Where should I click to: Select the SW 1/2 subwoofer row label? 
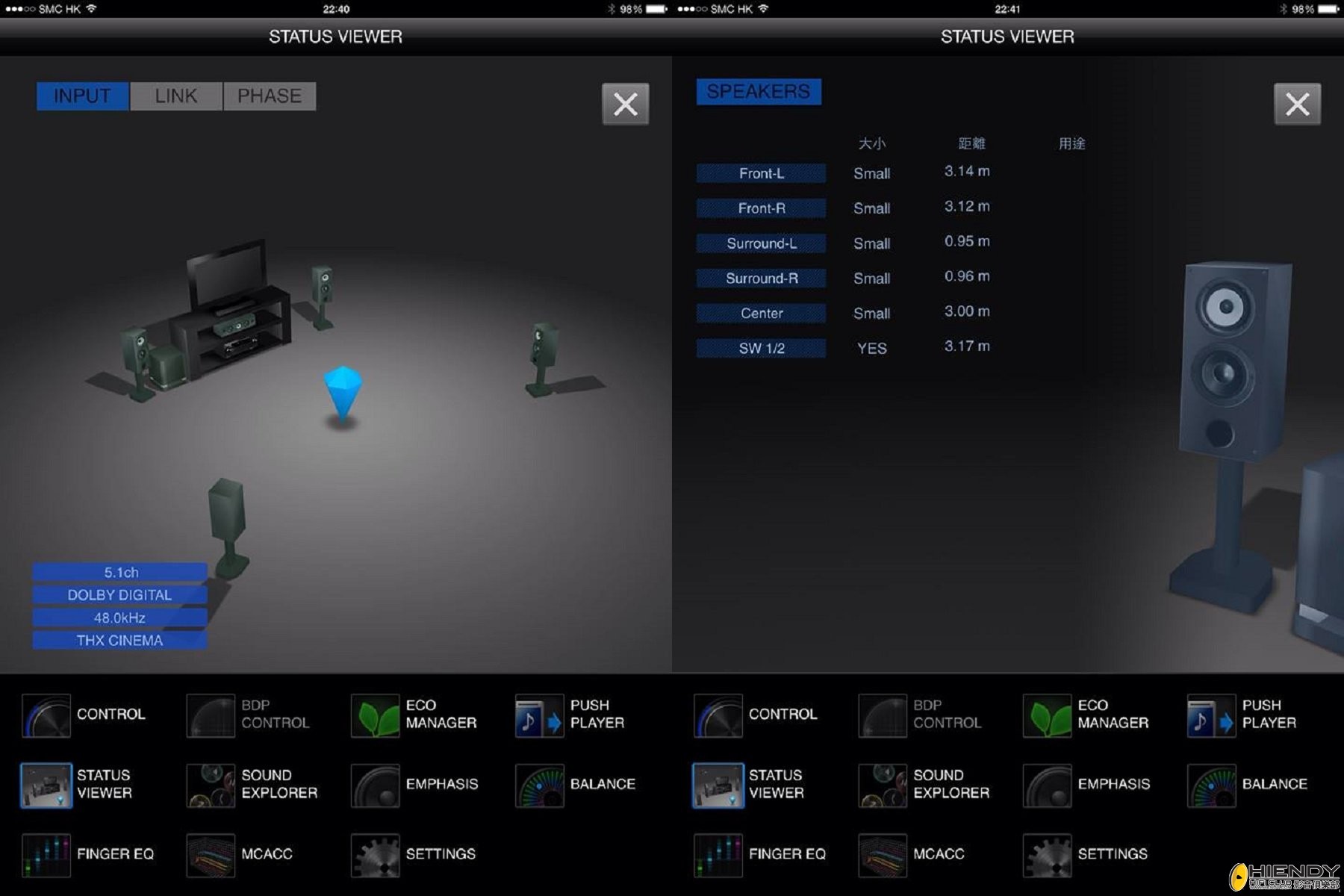click(762, 349)
